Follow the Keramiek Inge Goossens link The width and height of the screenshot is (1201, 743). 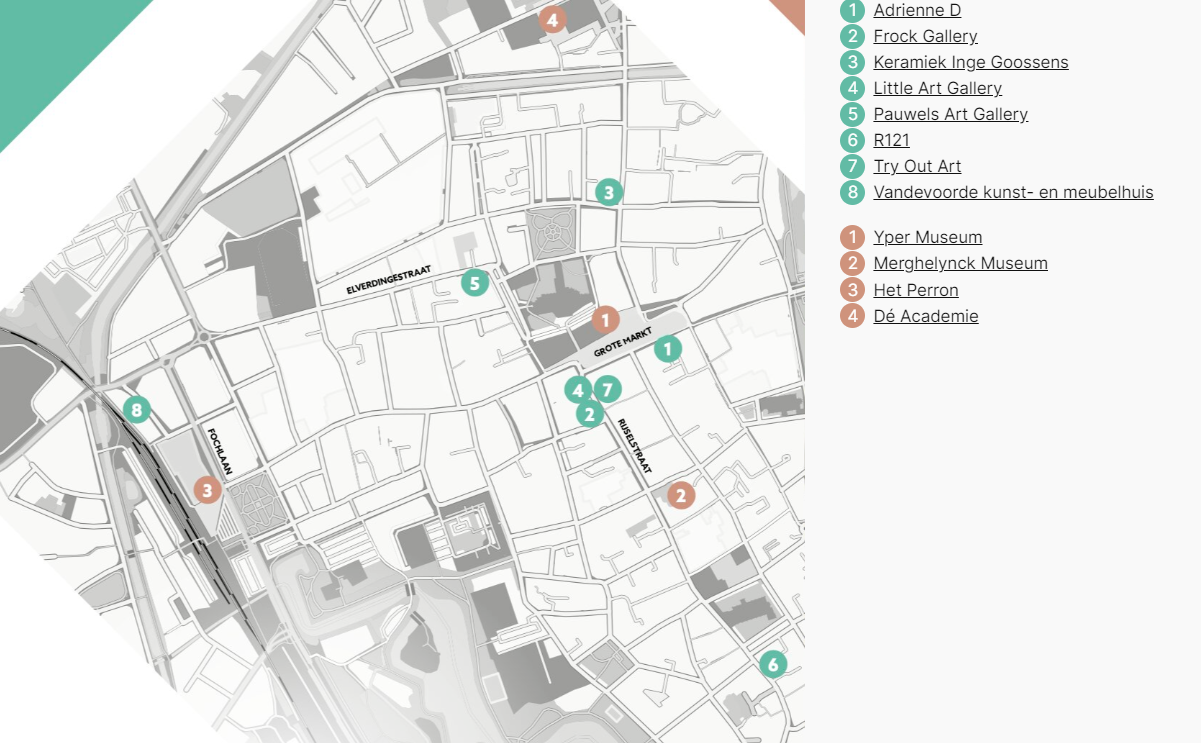pos(971,62)
